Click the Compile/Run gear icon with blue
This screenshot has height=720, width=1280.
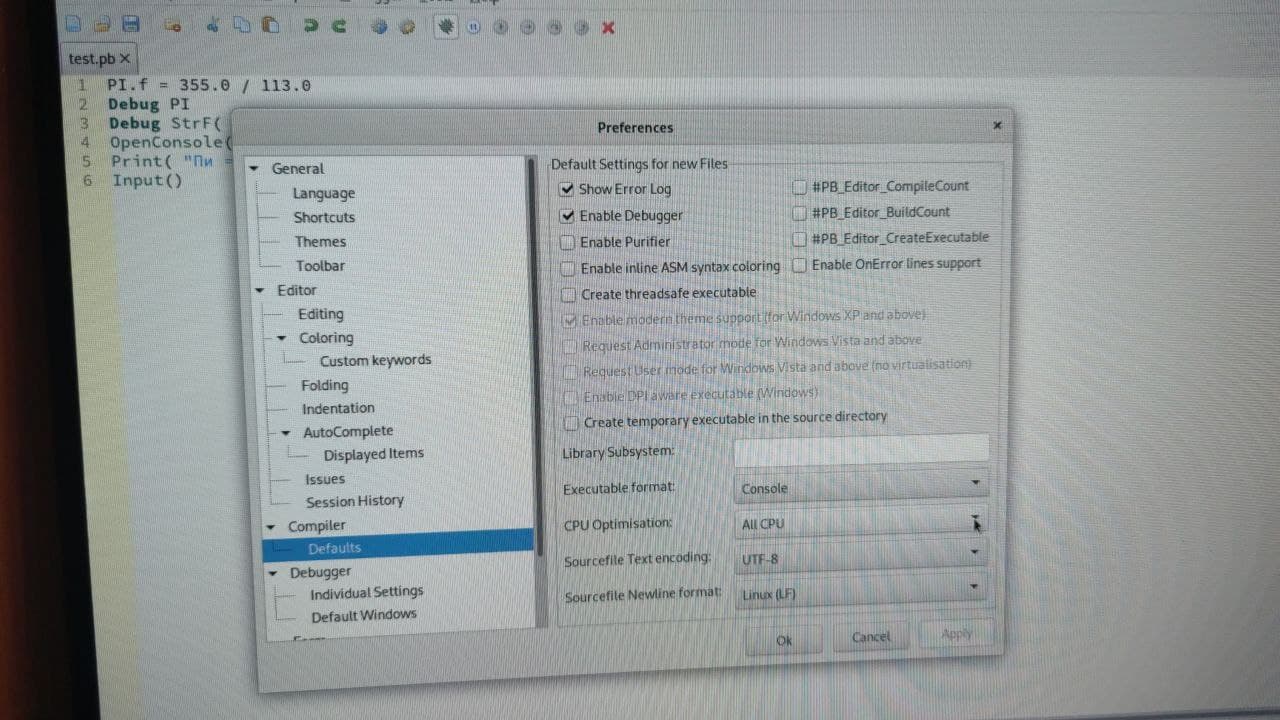pyautogui.click(x=379, y=27)
